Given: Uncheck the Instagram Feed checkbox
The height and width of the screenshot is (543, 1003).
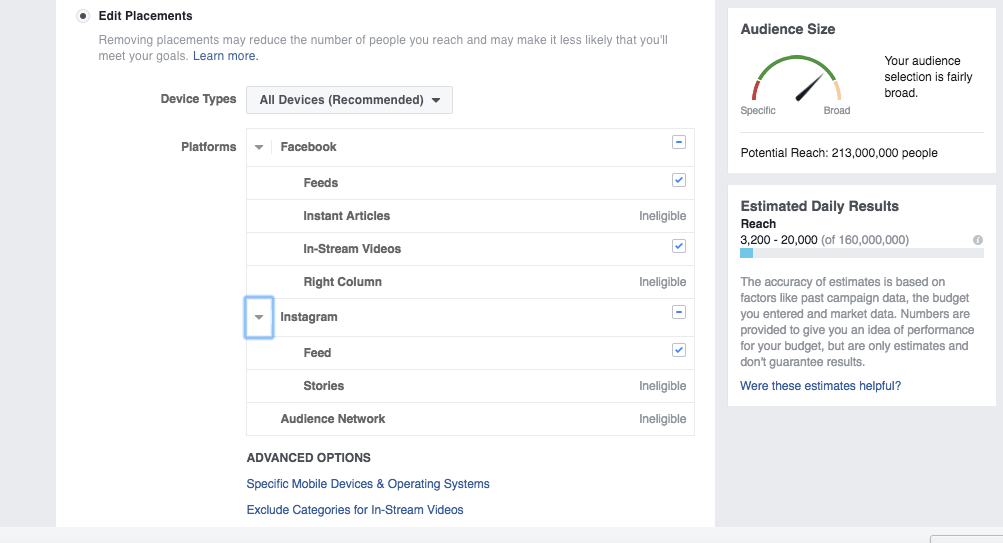Looking at the screenshot, I should (x=679, y=350).
